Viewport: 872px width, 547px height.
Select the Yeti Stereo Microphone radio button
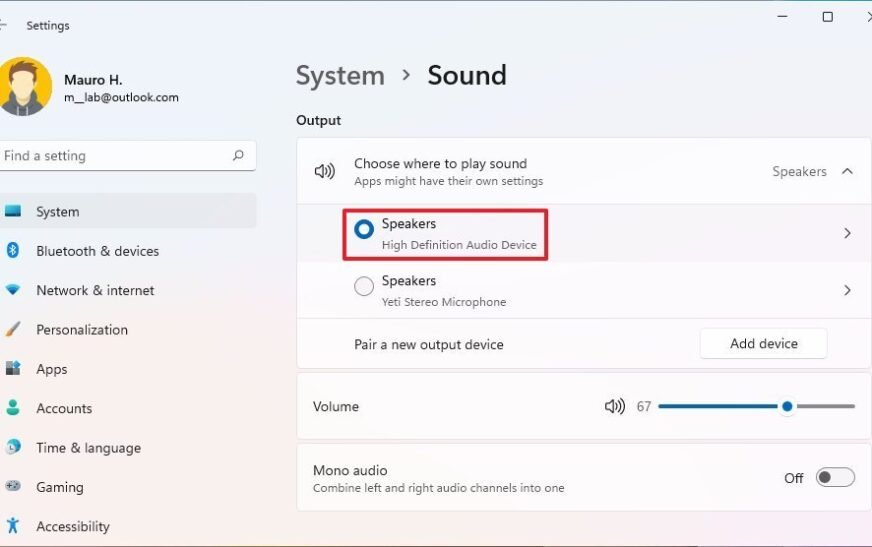pos(364,286)
